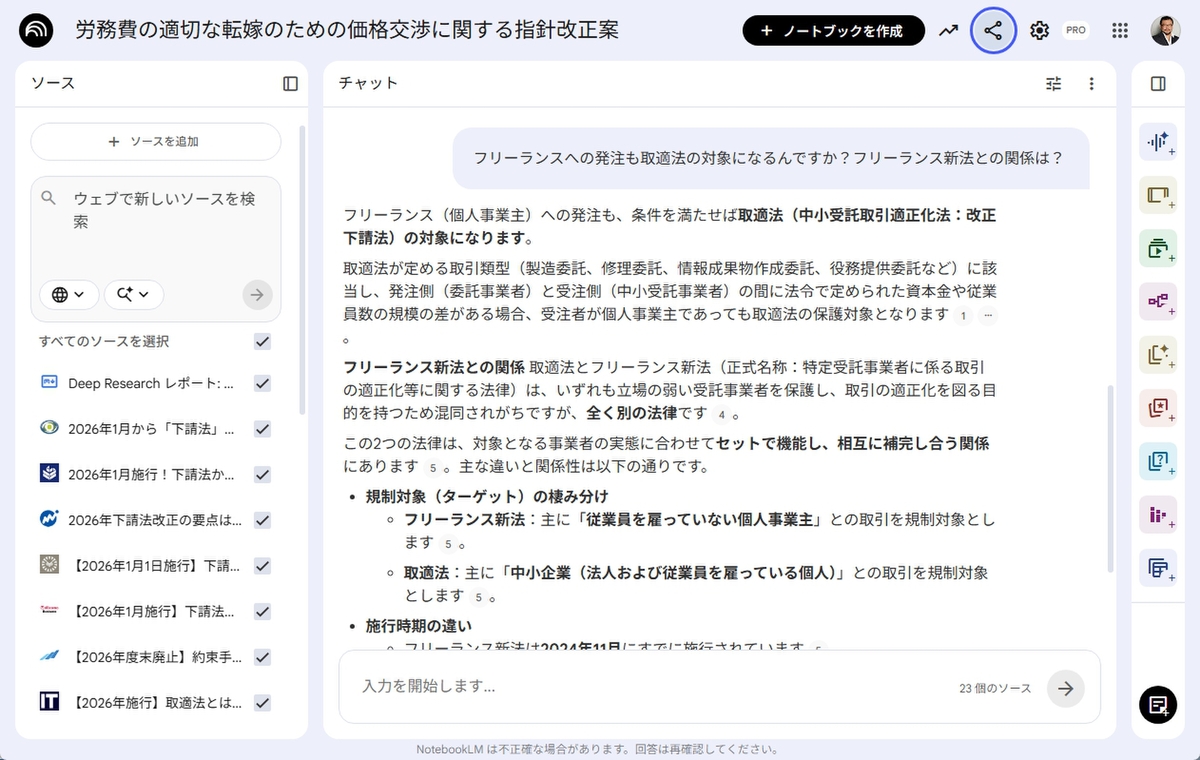Generate an infographic
Screen dimensions: 1200x760
pyautogui.click(x=1158, y=515)
